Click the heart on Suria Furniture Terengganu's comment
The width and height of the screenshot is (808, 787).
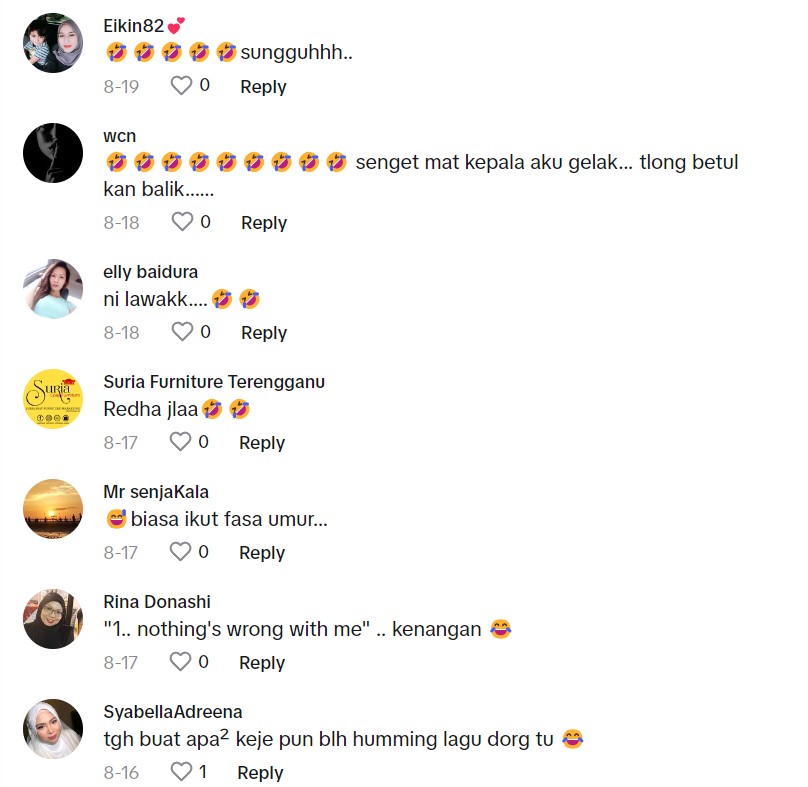180,442
